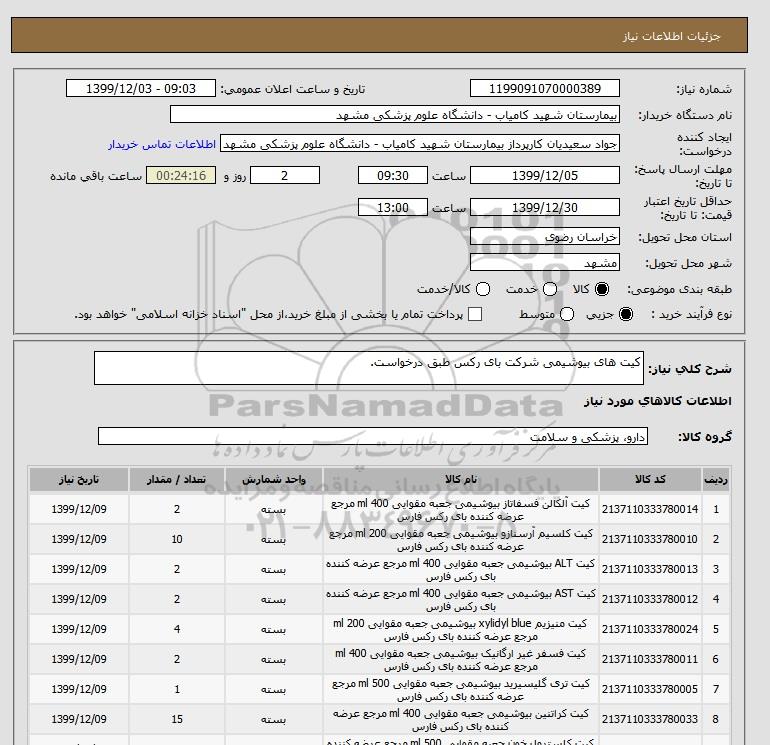Select the جزیی purchase type radio
The image size is (770, 745).
626,314
